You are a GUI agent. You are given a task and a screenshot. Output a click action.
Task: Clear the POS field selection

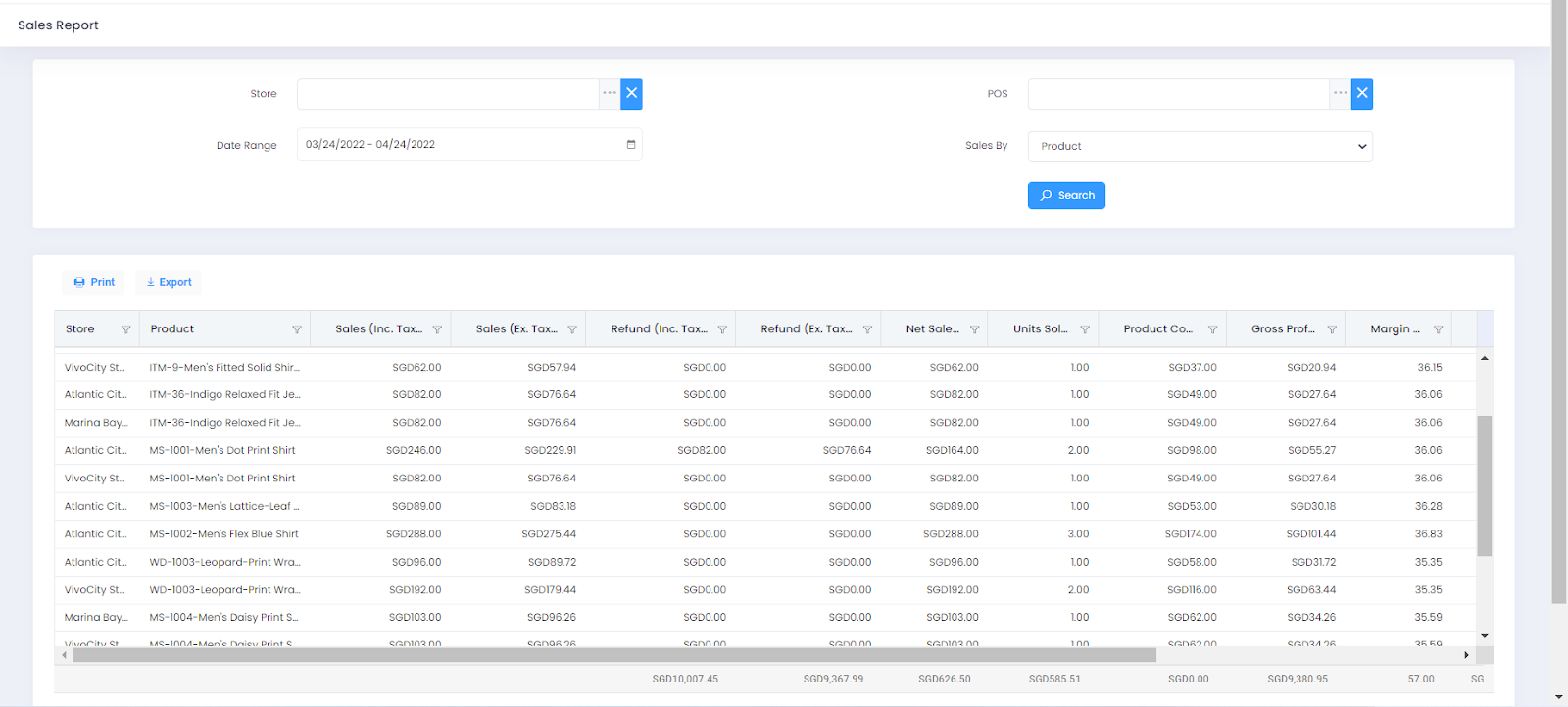click(1362, 94)
